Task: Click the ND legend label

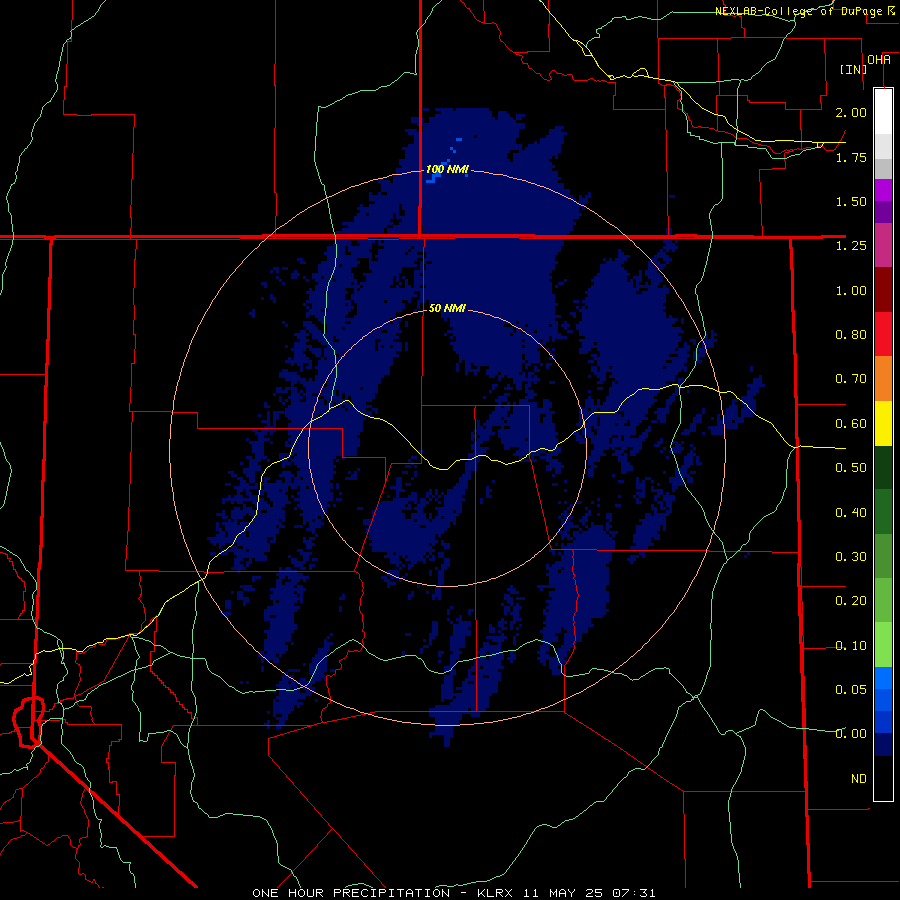Action: pos(859,779)
